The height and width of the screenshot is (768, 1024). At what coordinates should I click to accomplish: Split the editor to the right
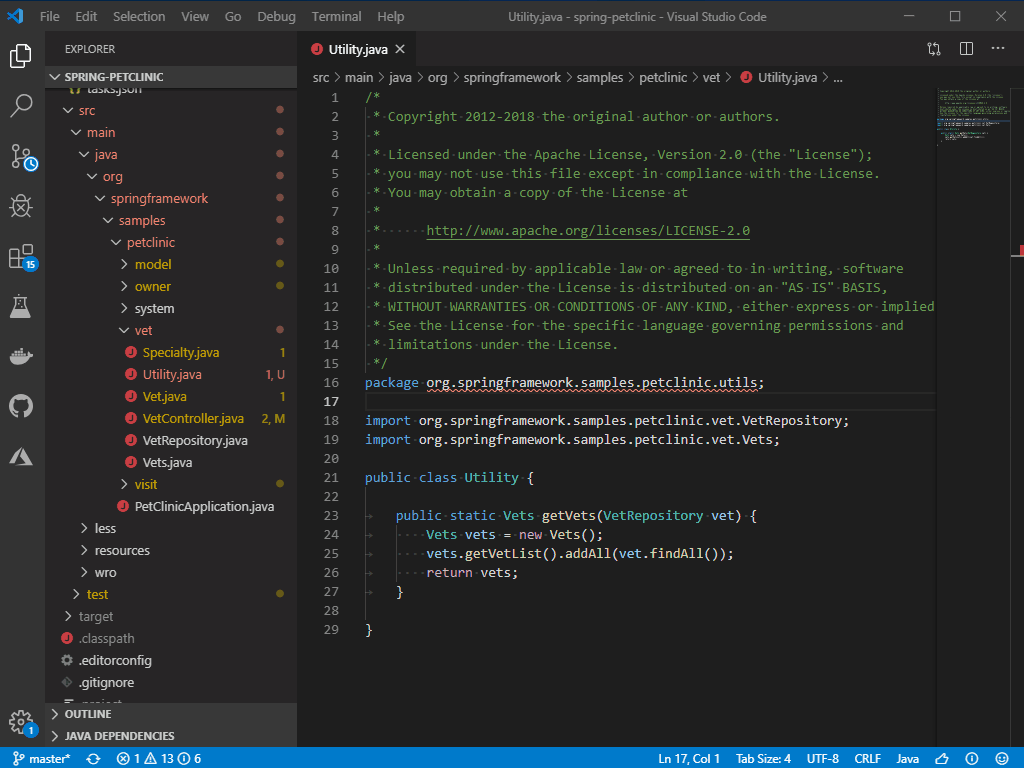[x=966, y=48]
